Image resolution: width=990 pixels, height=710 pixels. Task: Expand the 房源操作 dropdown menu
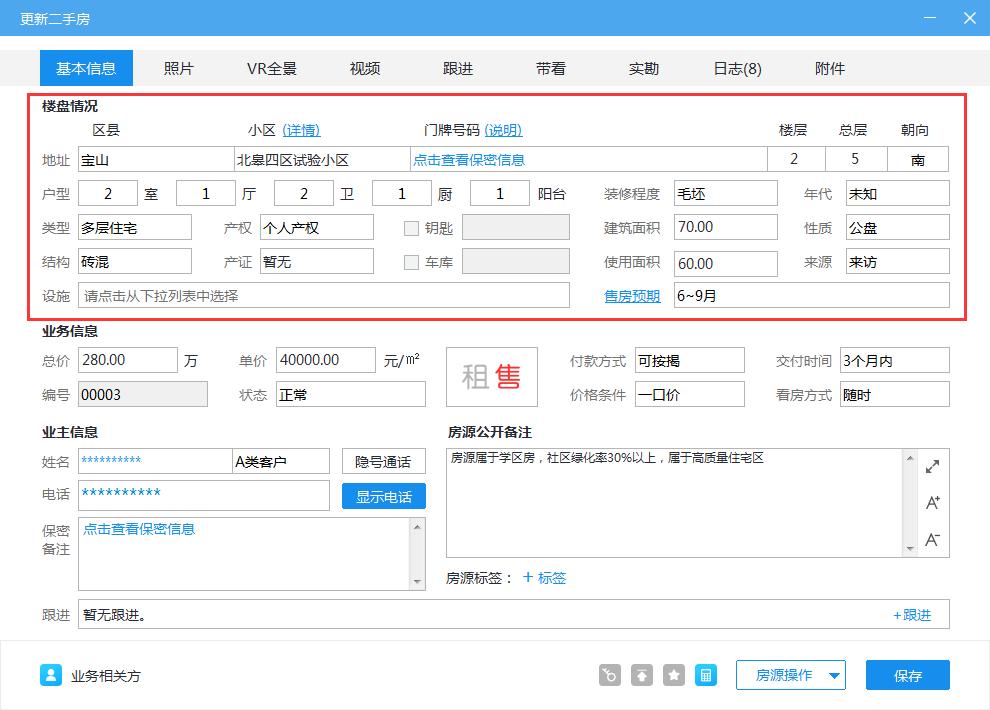point(790,675)
